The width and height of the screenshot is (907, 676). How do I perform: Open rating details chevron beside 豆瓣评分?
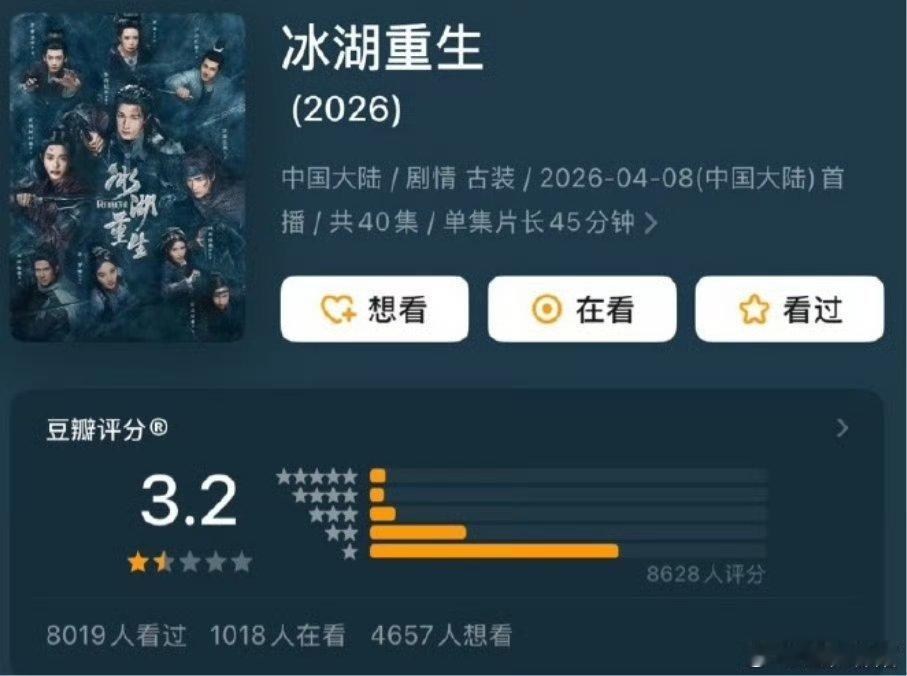[x=843, y=428]
